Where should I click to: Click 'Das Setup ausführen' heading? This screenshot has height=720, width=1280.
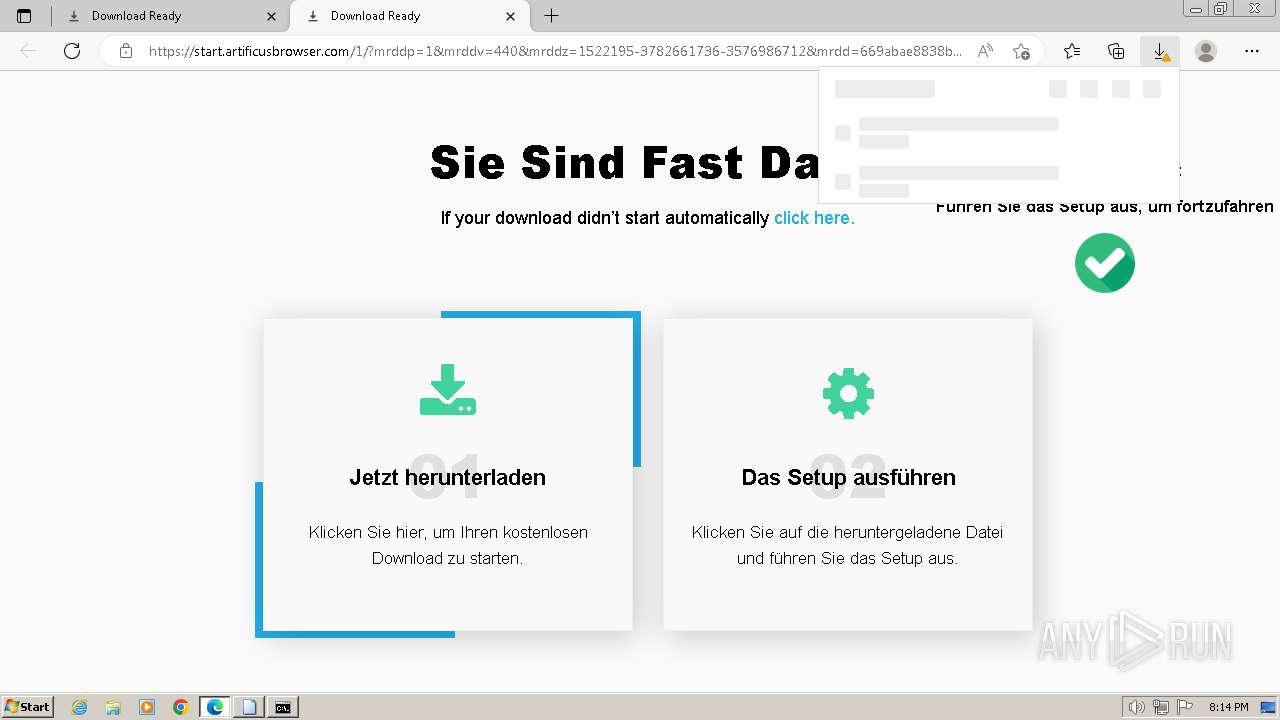click(x=848, y=477)
